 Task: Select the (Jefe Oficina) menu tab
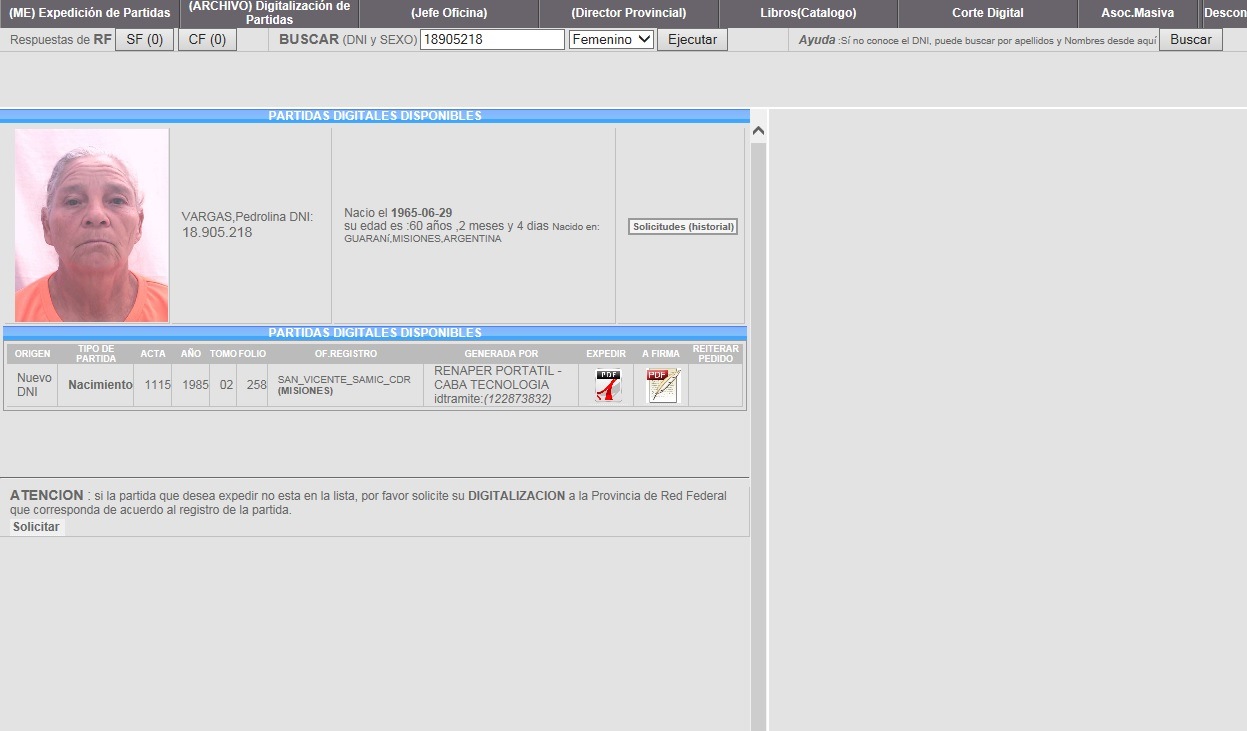449,13
